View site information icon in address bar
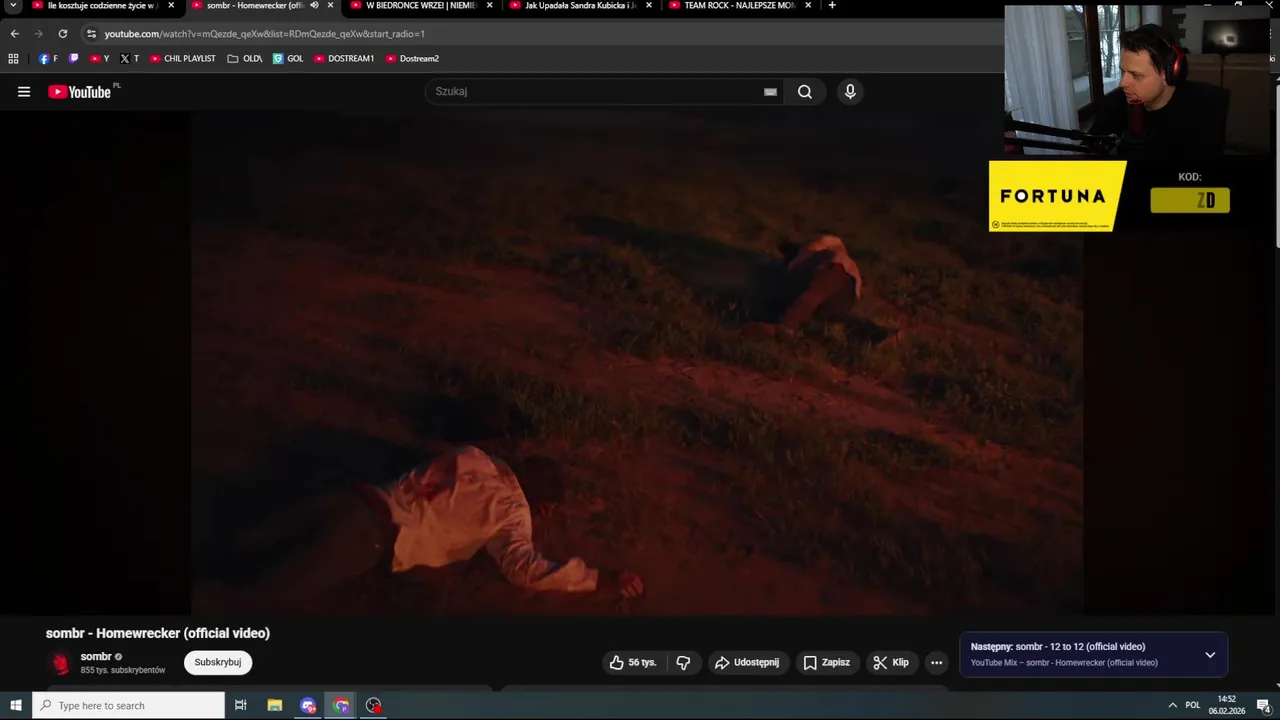1280x720 pixels. click(91, 33)
